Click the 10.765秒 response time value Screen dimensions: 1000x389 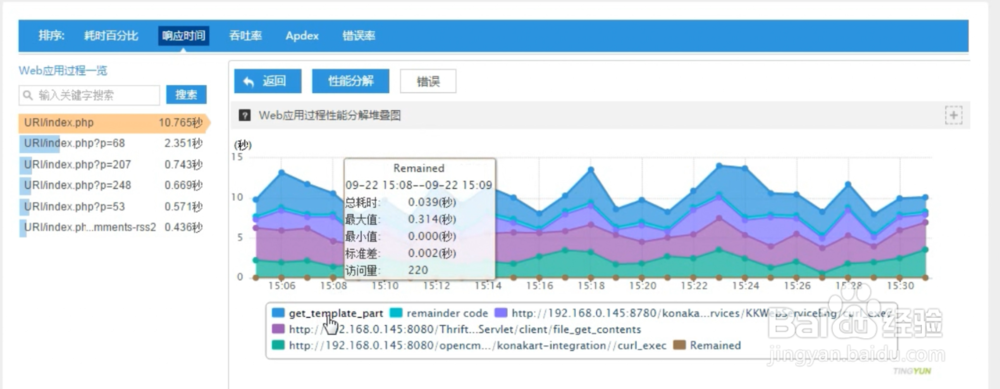[x=180, y=122]
